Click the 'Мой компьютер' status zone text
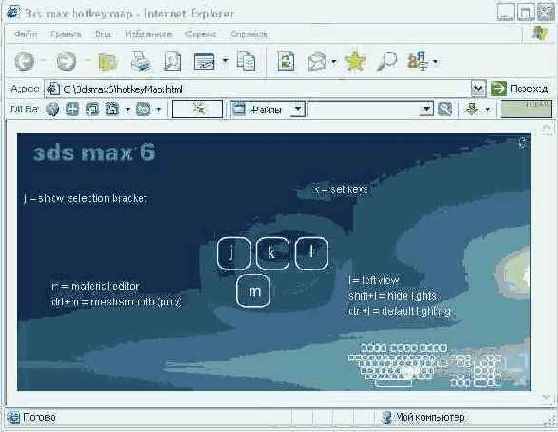558x432 pixels. 431,417
